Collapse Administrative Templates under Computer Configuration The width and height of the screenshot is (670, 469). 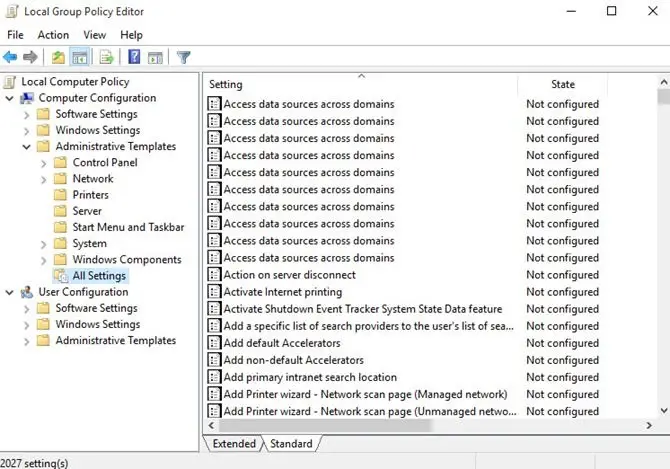(26, 147)
